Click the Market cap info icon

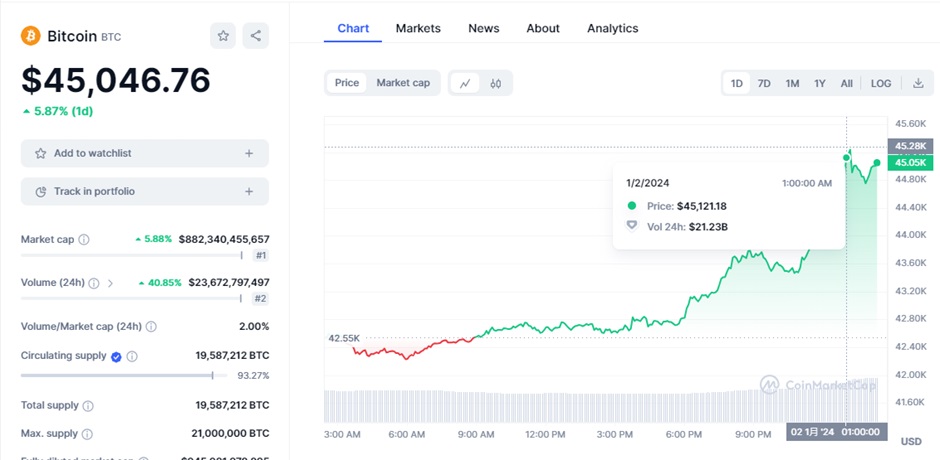(x=84, y=240)
